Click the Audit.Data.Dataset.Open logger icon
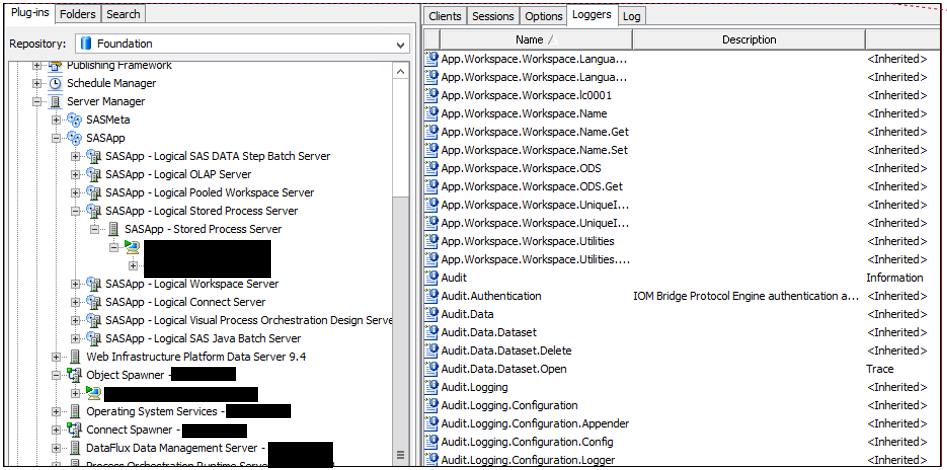The height and width of the screenshot is (470, 947). pyautogui.click(x=432, y=369)
